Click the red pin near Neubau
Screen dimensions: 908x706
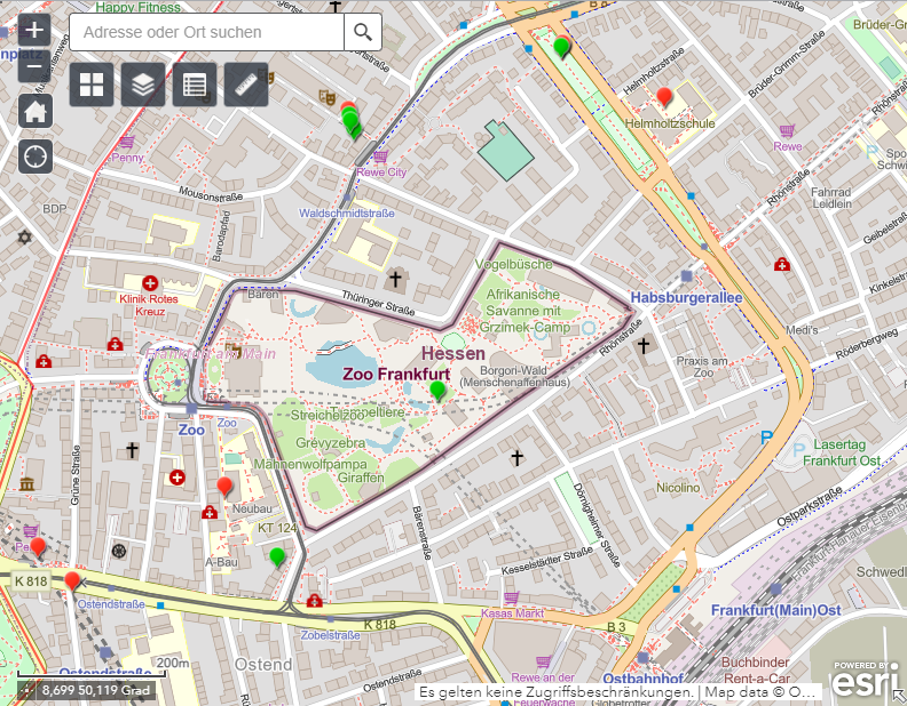[225, 486]
